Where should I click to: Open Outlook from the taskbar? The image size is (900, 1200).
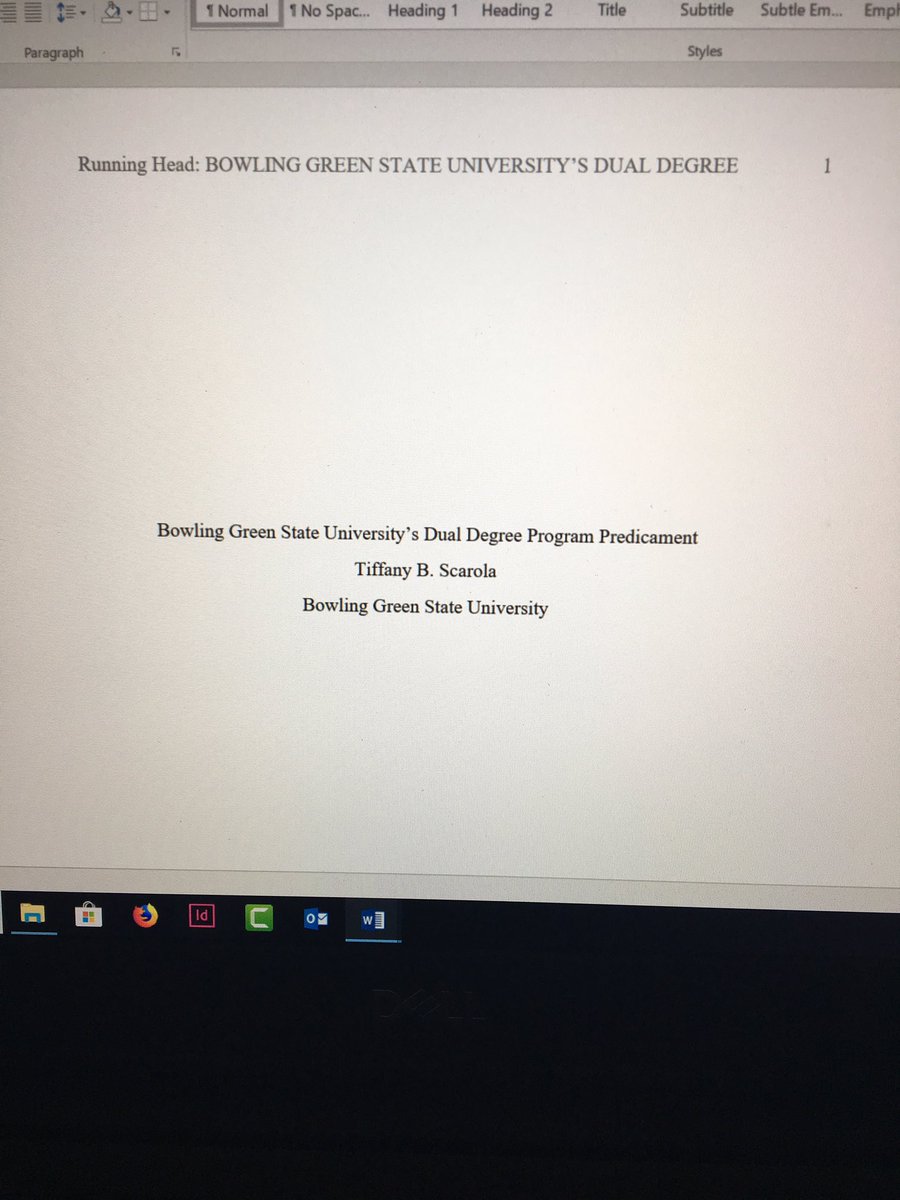[x=316, y=918]
